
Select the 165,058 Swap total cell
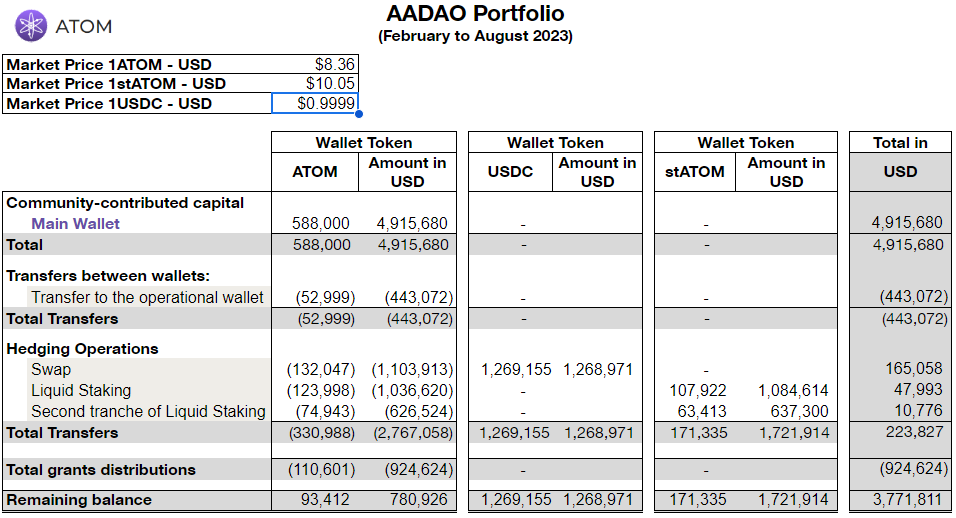pyautogui.click(x=913, y=369)
